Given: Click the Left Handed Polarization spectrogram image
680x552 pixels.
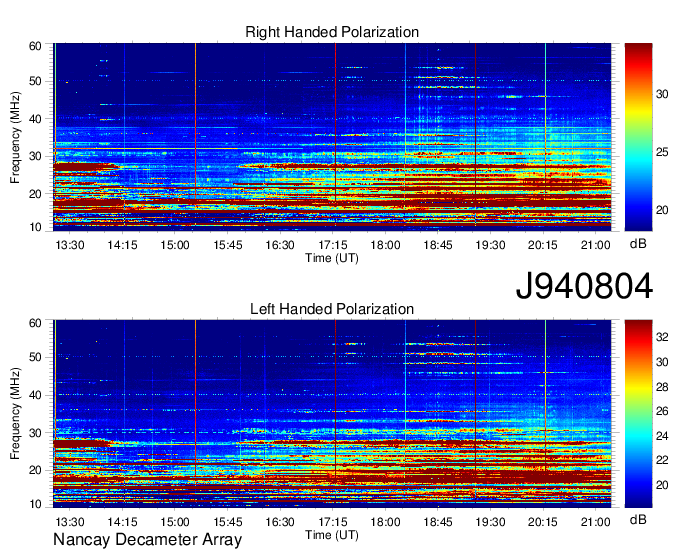Looking at the screenshot, I should pyautogui.click(x=332, y=414).
